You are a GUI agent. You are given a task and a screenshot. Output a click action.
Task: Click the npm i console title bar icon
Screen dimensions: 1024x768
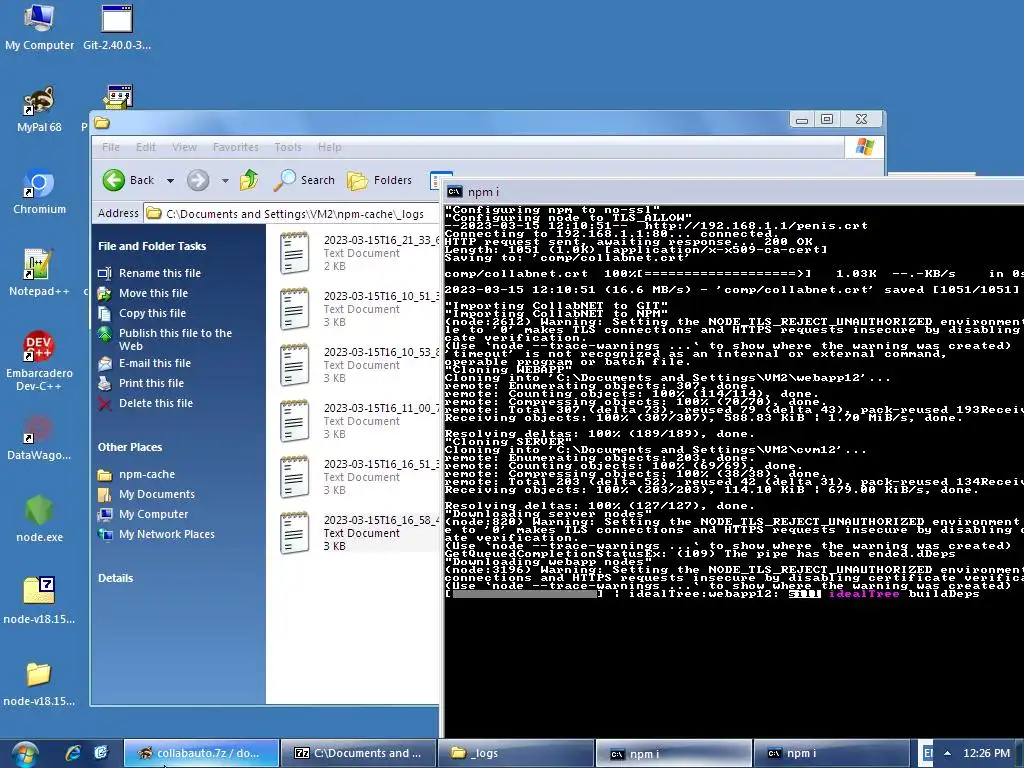455,191
